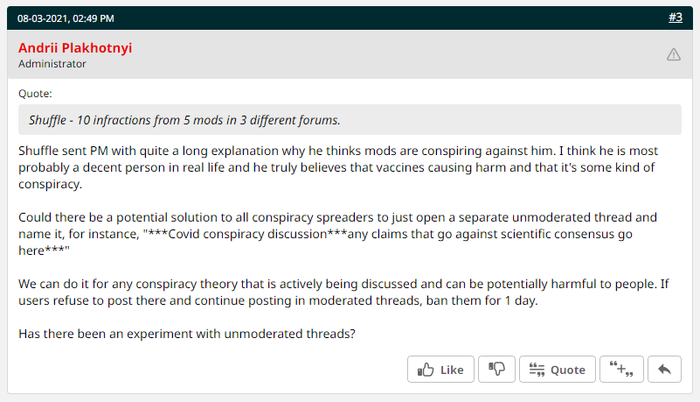The image size is (700, 402).
Task: Add post to multi-quote with plus-quote icon
Action: [x=621, y=369]
